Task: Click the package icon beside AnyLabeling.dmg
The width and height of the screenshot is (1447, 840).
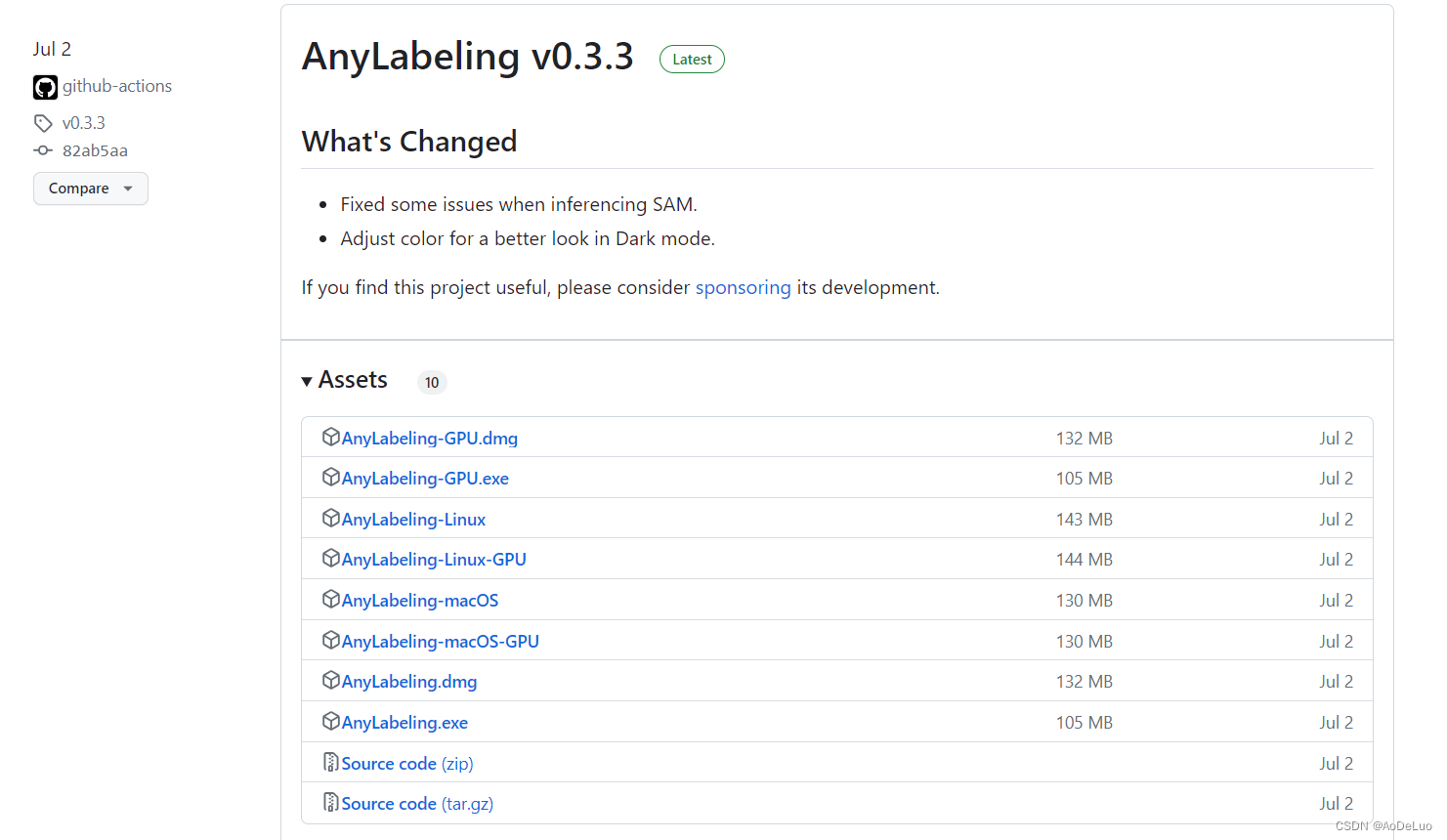Action: [331, 680]
